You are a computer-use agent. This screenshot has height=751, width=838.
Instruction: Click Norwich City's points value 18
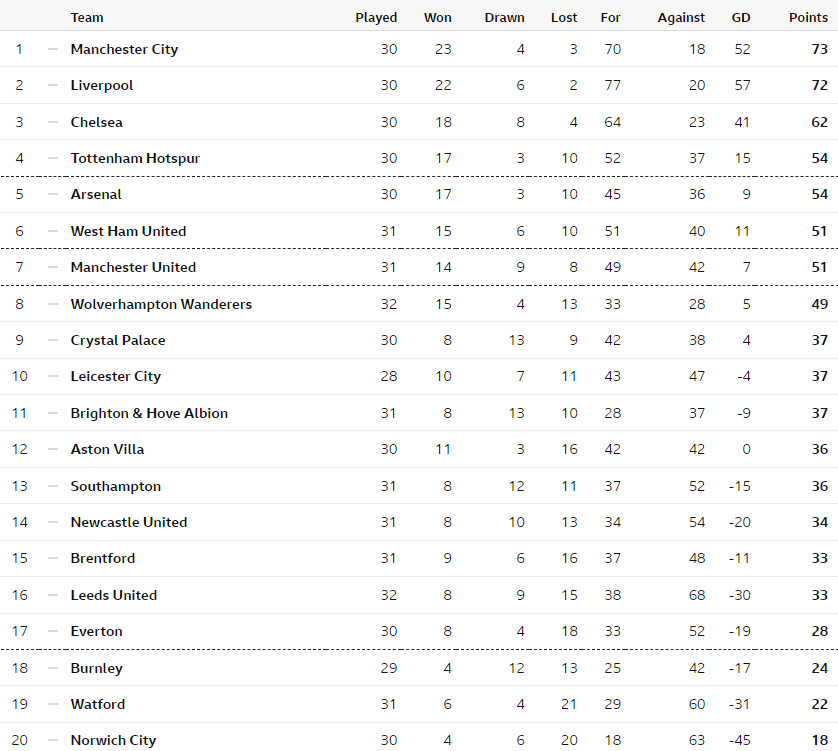pyautogui.click(x=819, y=740)
